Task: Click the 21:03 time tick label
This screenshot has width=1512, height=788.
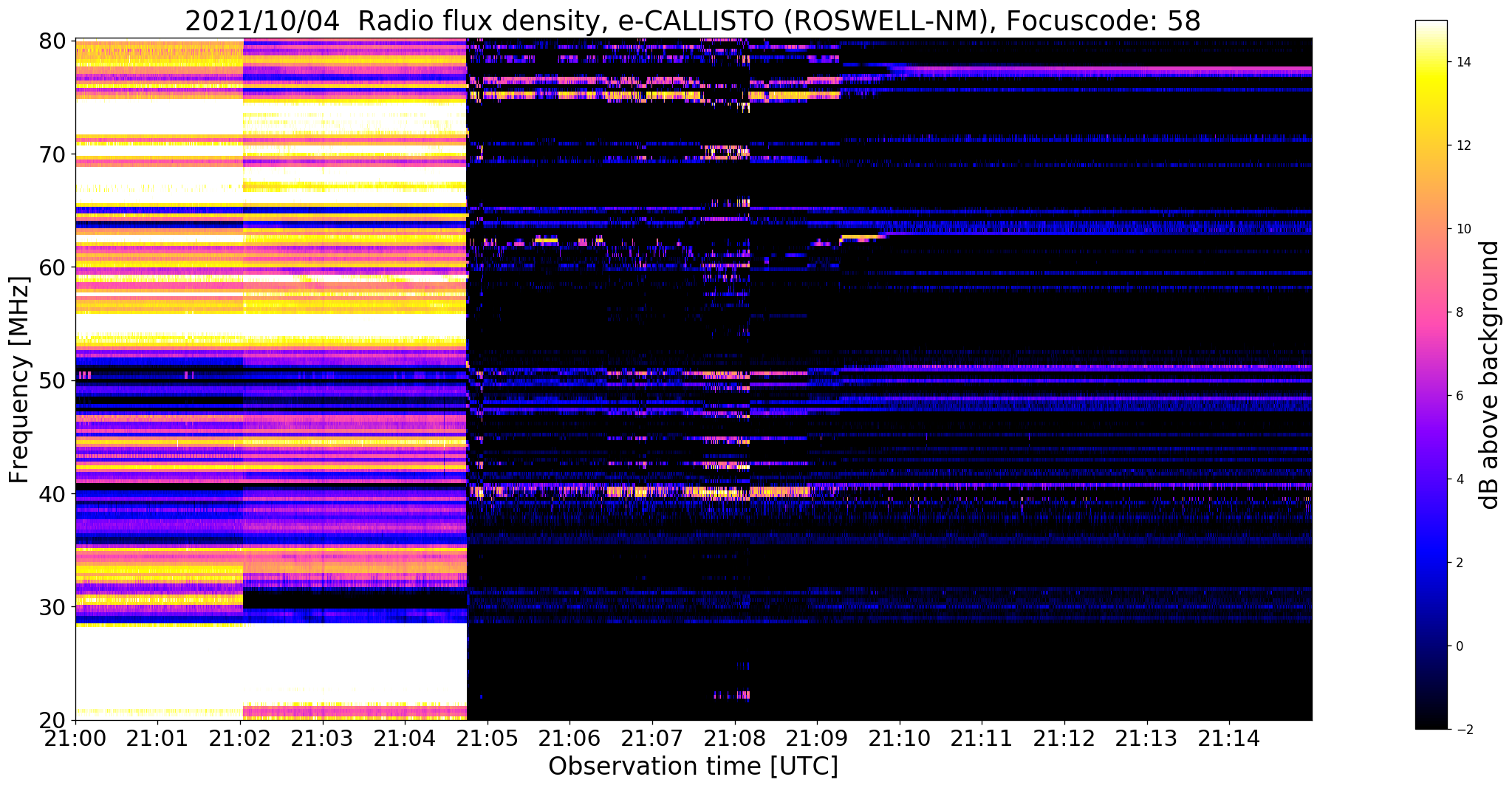Action: (322, 737)
